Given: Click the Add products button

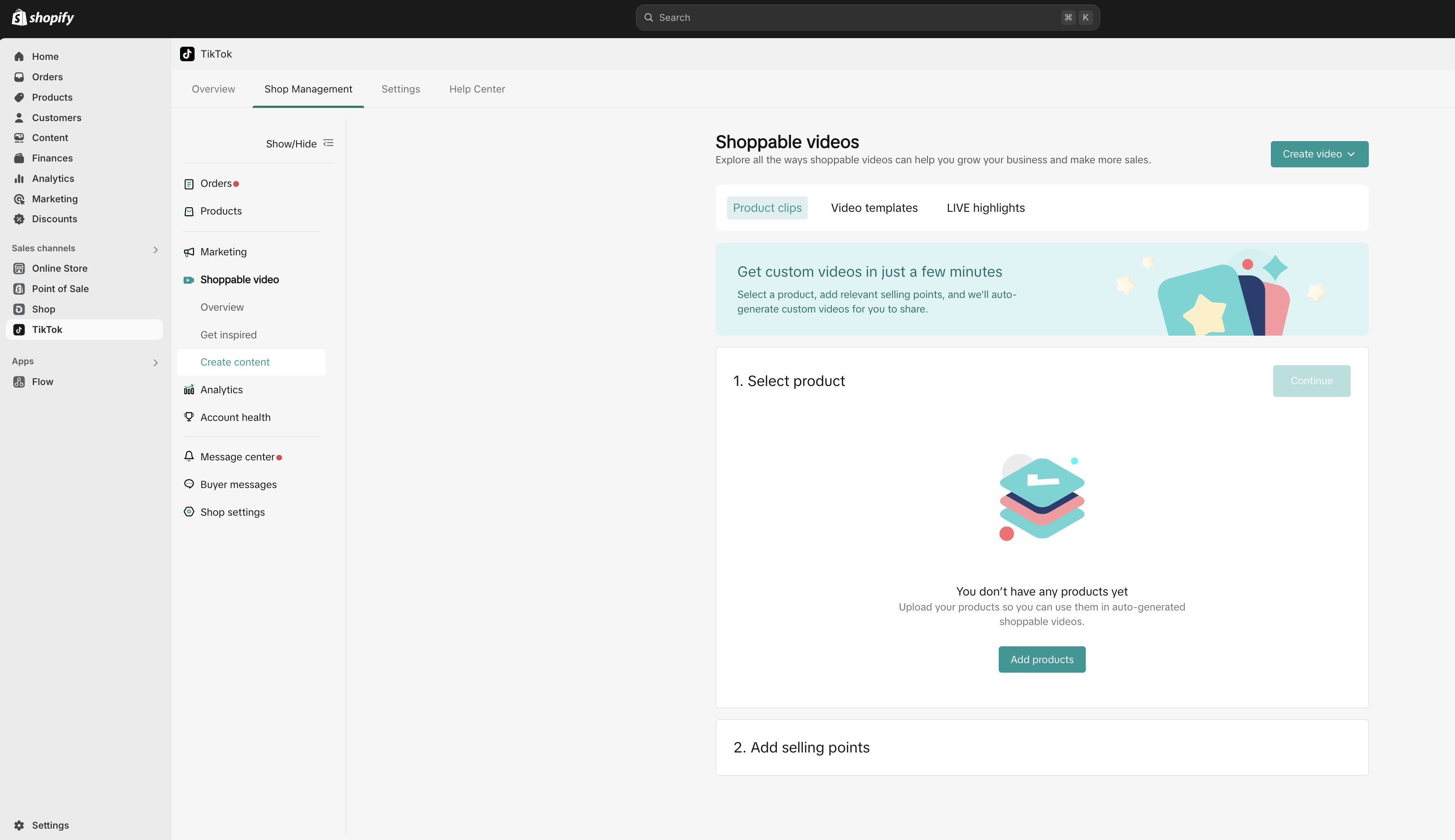Looking at the screenshot, I should (1041, 659).
